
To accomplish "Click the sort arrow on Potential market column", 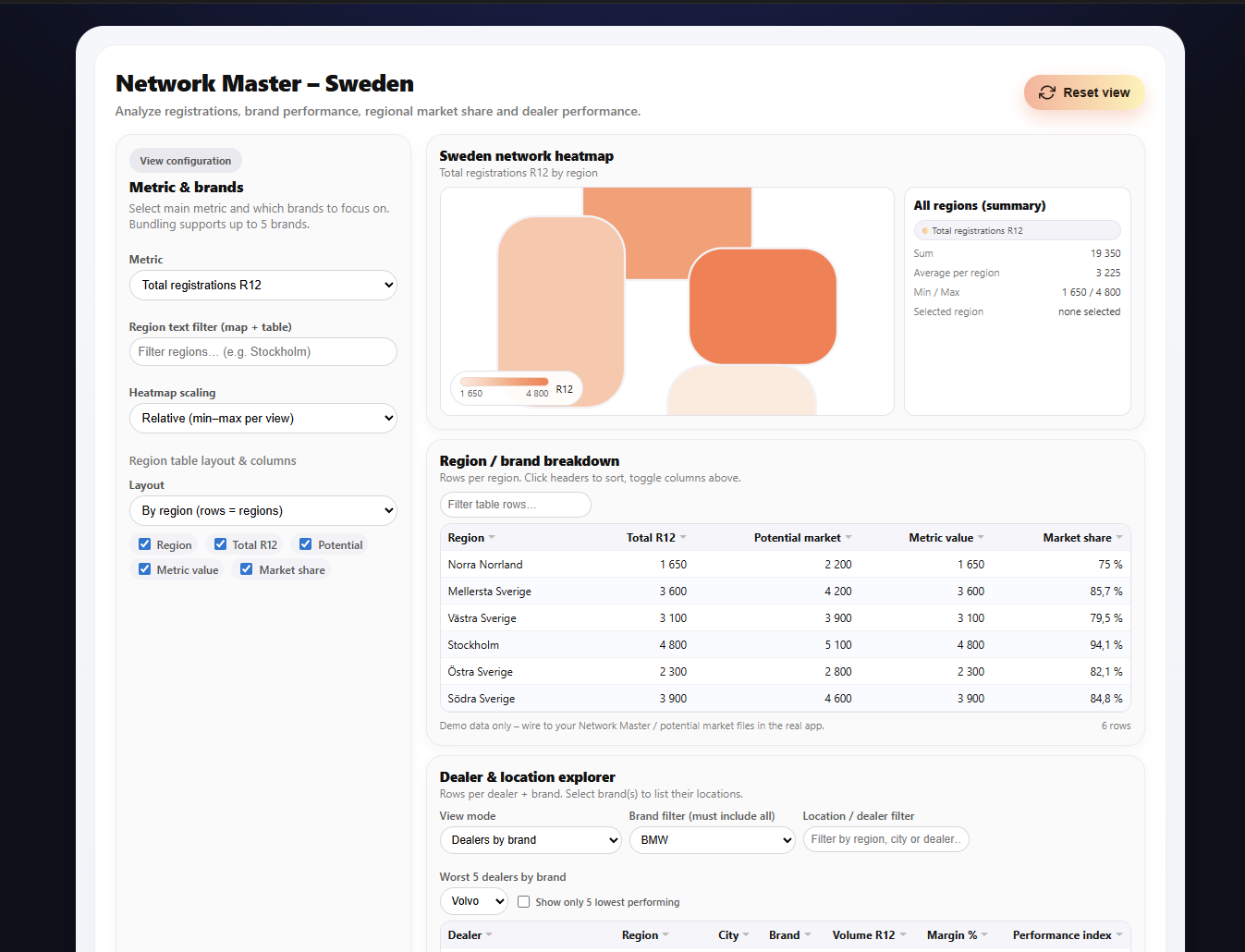I will (850, 537).
